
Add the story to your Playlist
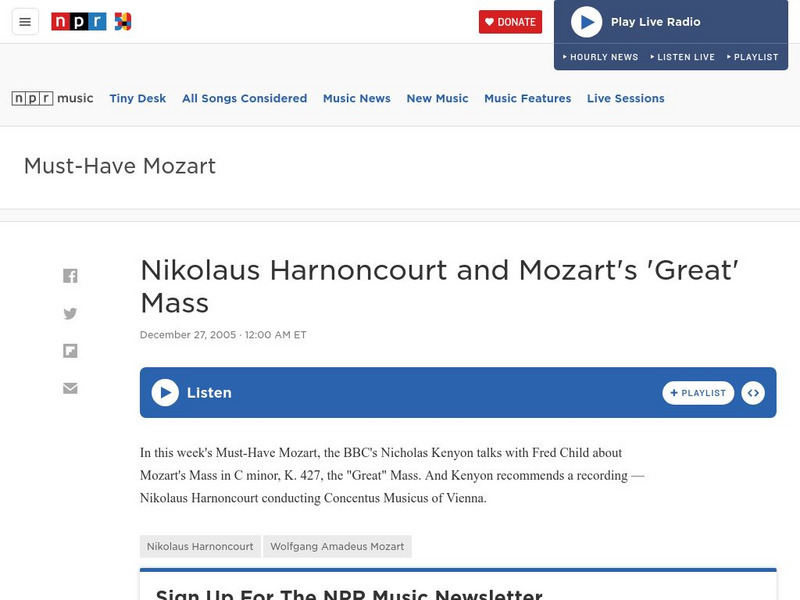(699, 393)
